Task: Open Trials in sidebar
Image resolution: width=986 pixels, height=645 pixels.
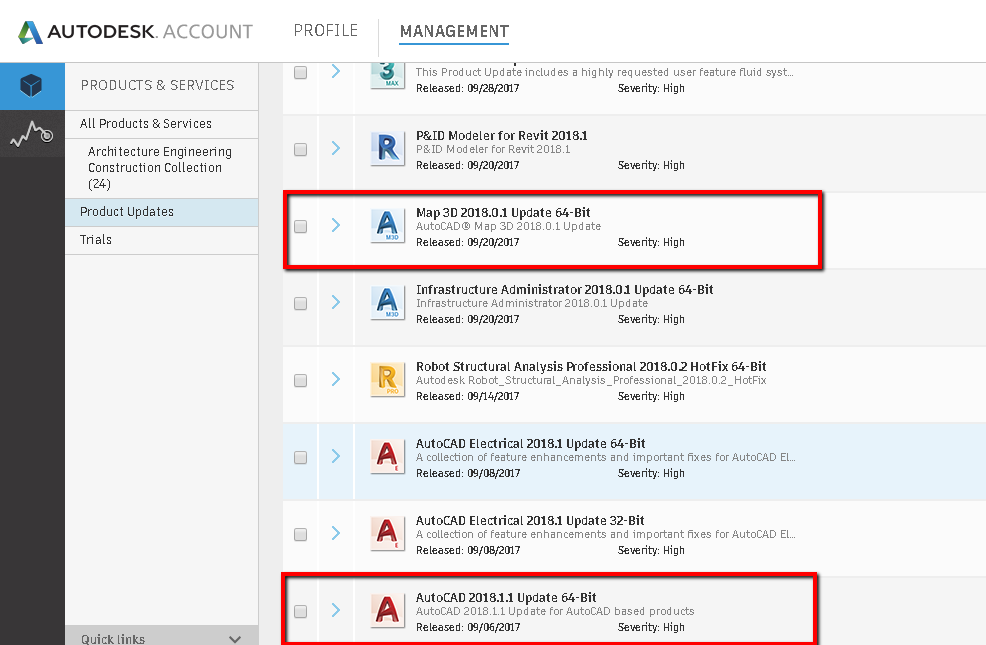Action: [162, 240]
